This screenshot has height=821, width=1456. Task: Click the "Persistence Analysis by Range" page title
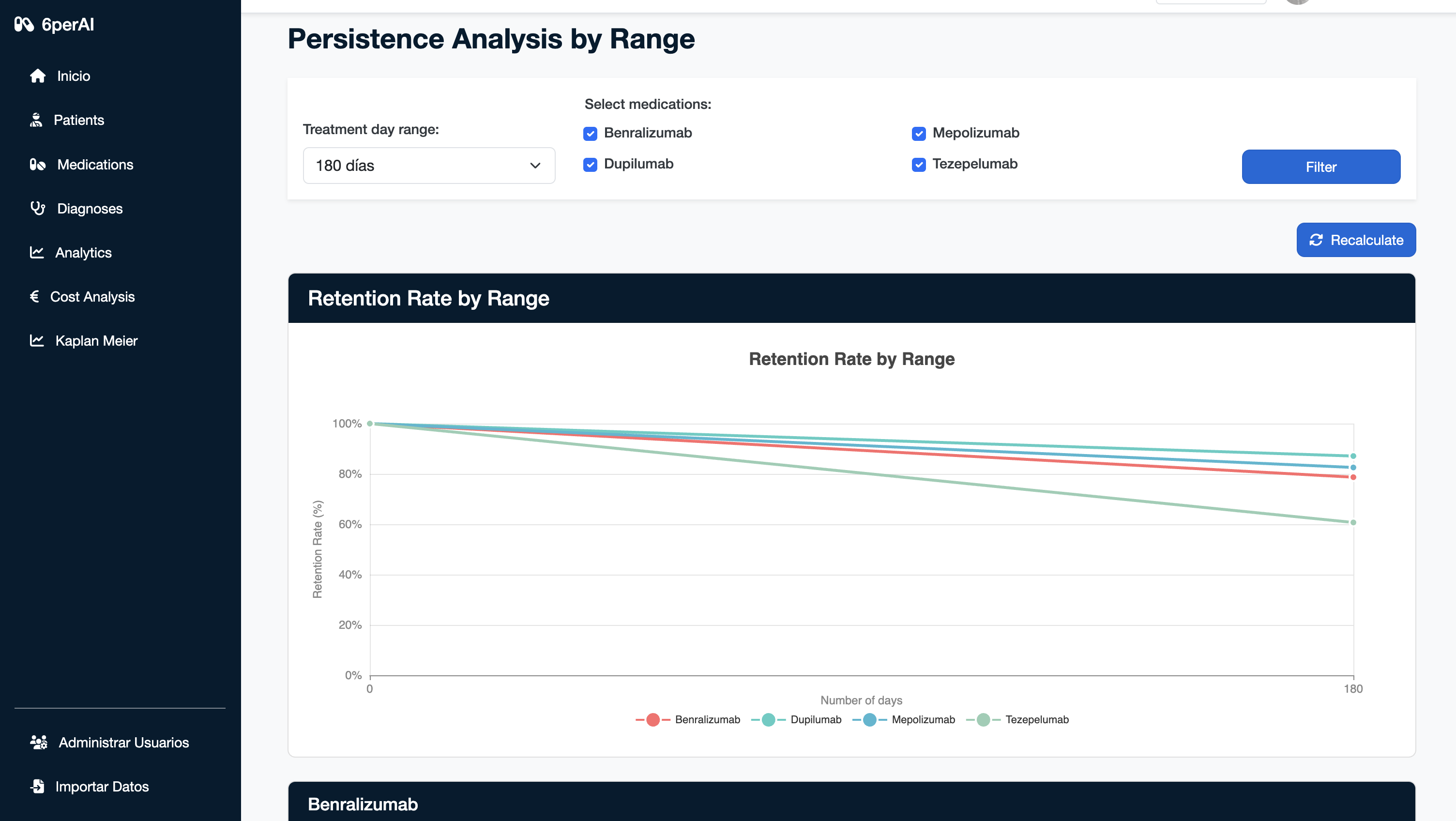[x=491, y=39]
